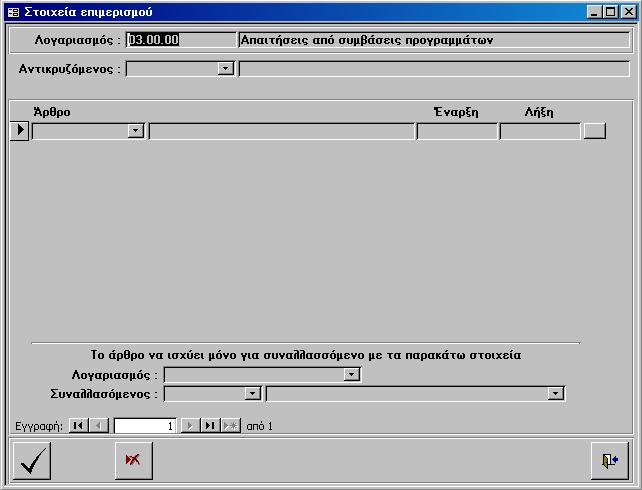Open the bottom Λογαριασμός dropdown
The image size is (642, 490).
(x=351, y=375)
